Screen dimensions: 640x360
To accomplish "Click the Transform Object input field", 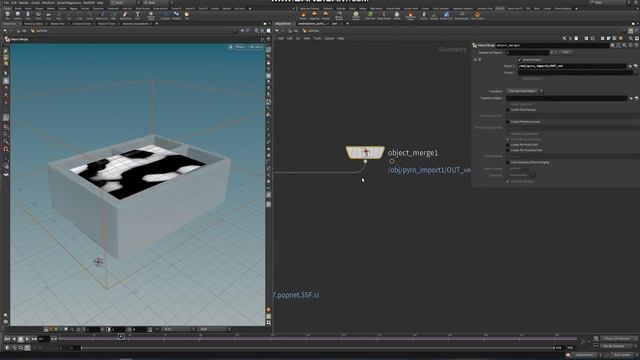I will [567, 98].
